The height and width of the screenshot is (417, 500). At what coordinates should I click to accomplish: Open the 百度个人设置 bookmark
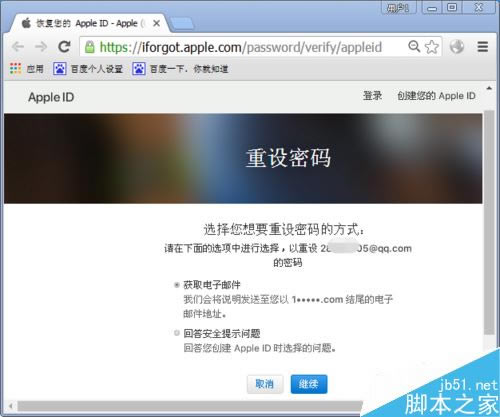coord(88,69)
